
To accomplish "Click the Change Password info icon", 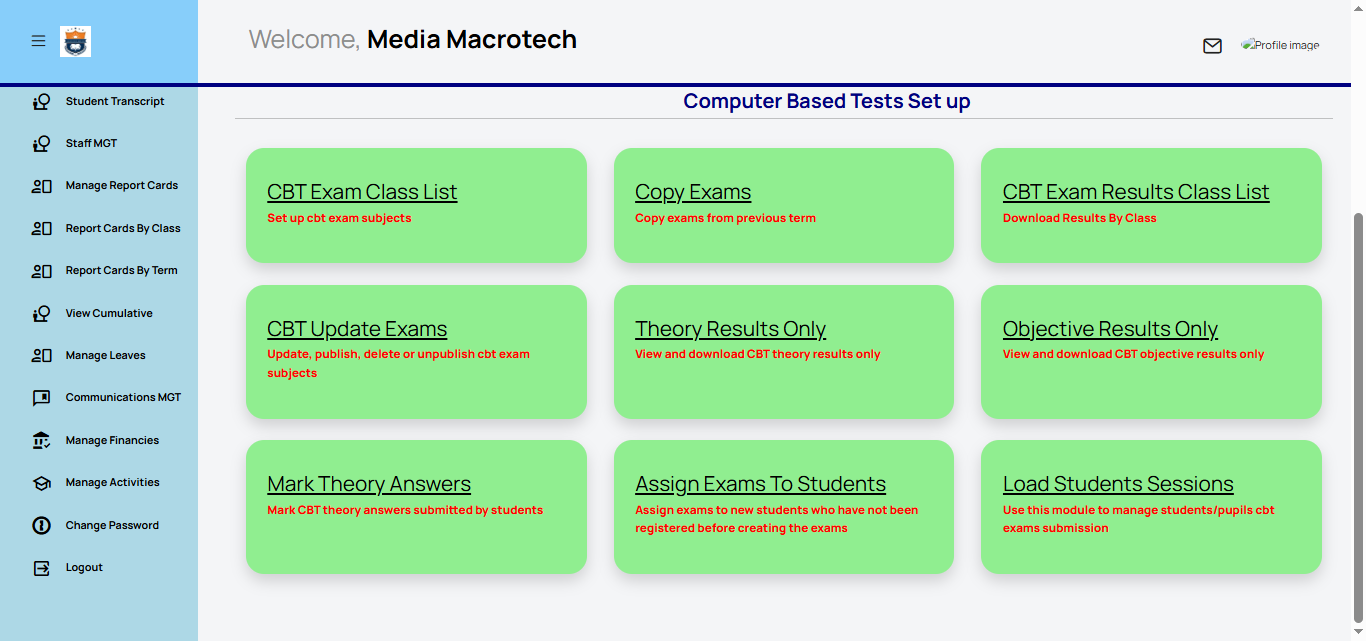I will point(41,525).
